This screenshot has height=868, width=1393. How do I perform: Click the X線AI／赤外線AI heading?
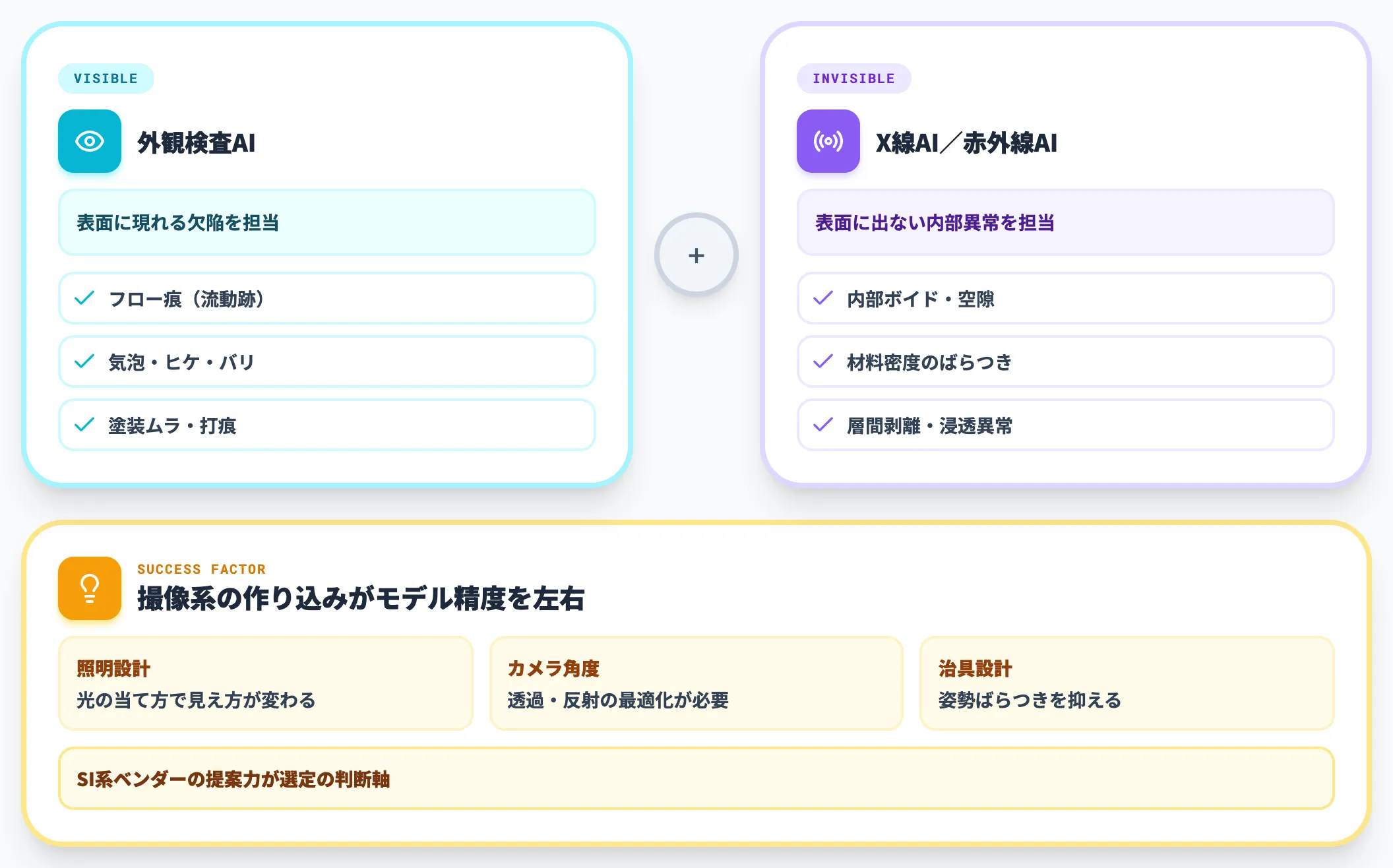[966, 142]
